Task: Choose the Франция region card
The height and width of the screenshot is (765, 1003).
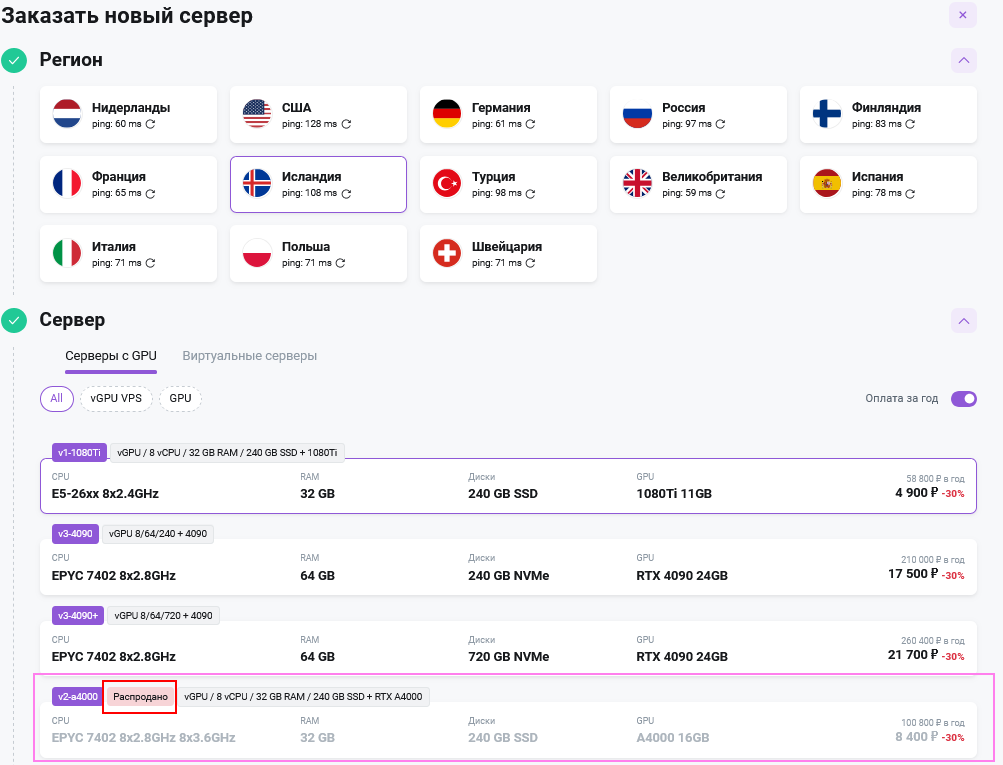Action: tap(129, 184)
